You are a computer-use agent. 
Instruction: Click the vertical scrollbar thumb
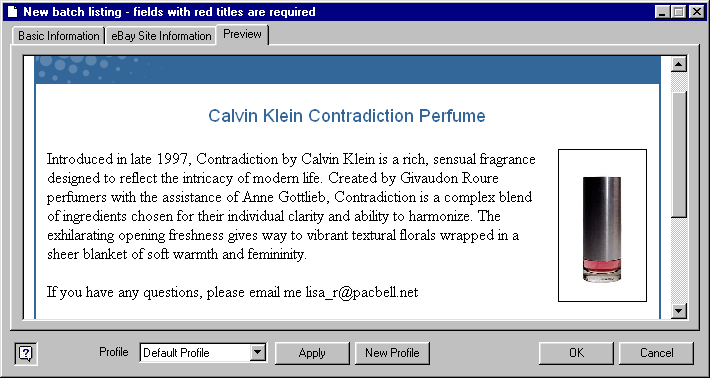tap(679, 155)
